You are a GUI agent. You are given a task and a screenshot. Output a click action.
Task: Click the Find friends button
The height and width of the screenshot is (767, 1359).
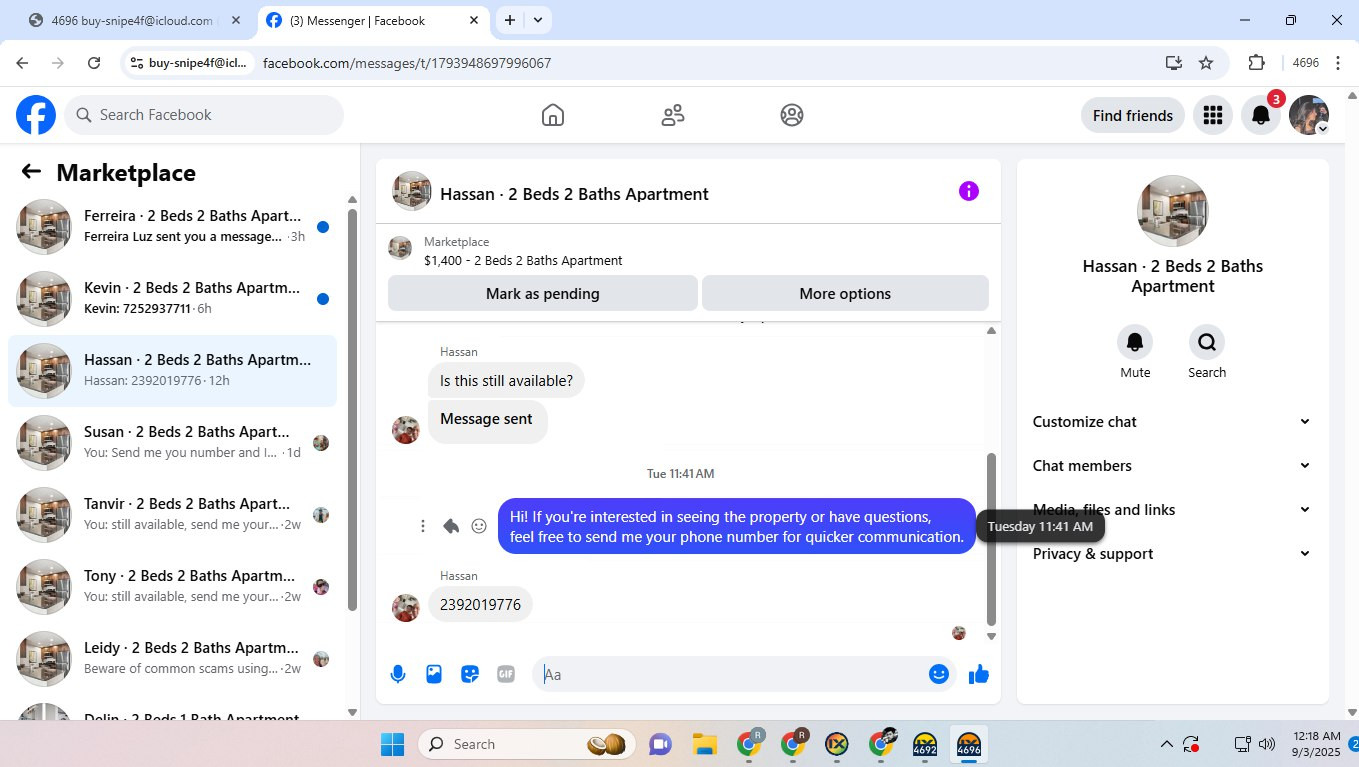click(1133, 115)
